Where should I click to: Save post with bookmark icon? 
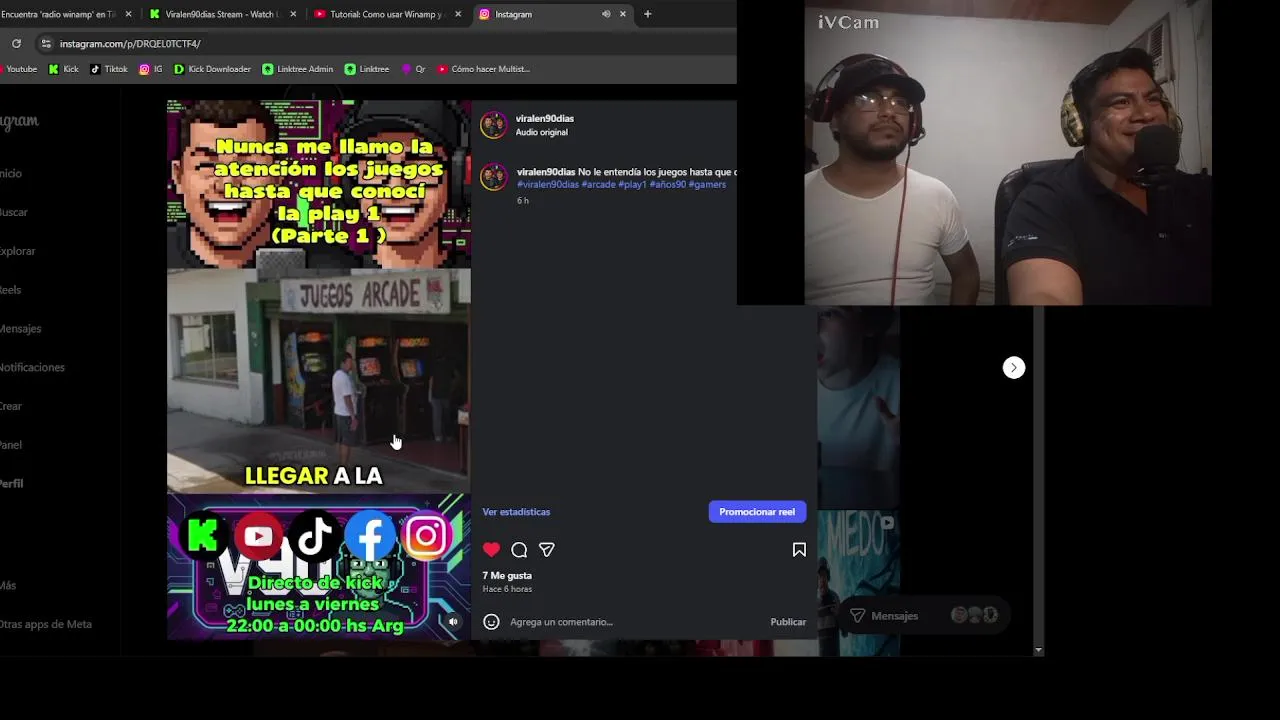pyautogui.click(x=799, y=550)
